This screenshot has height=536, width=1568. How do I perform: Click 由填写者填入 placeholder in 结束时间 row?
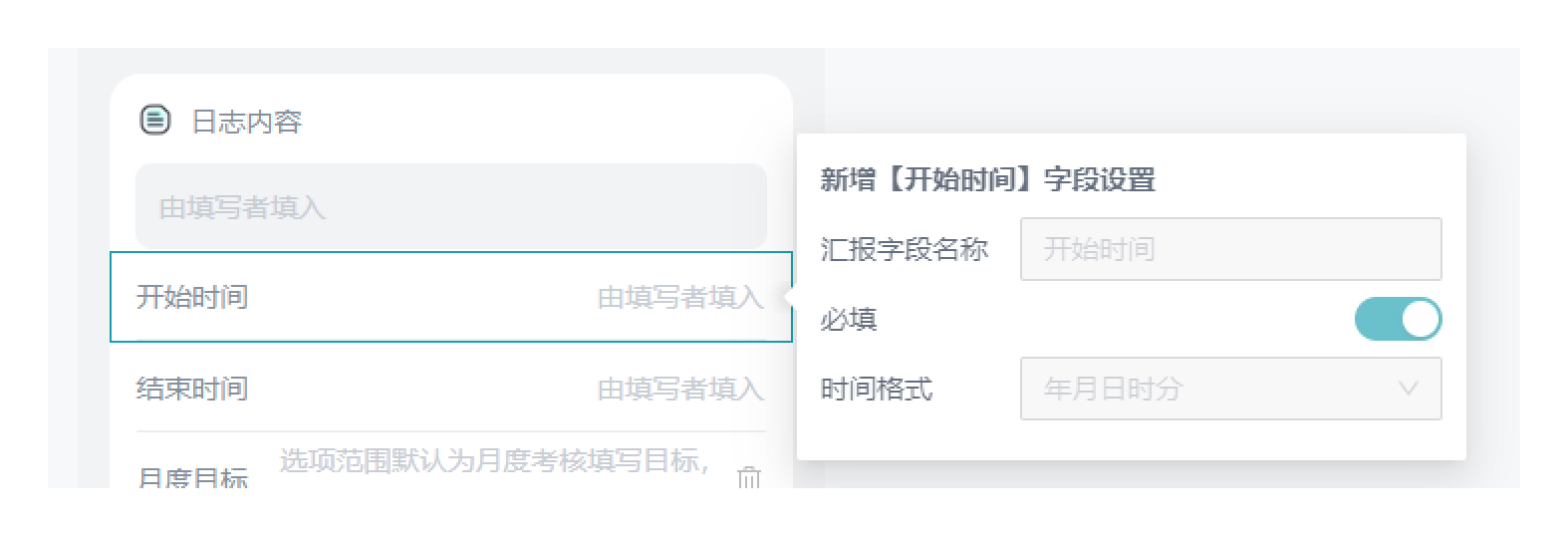(680, 389)
